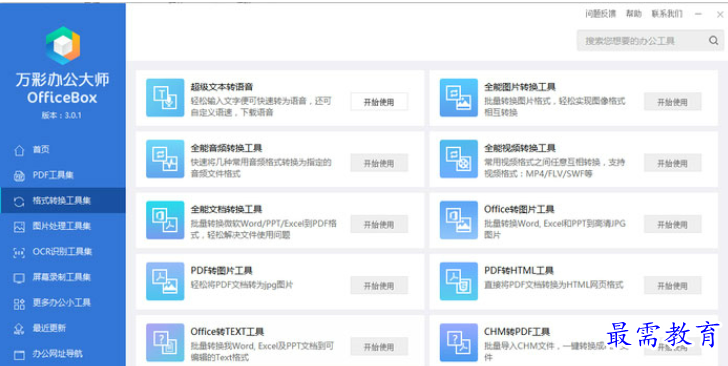Viewport: 728px width, 366px height.
Task: Click the 全能文档转换工具 title
Action: [227, 209]
